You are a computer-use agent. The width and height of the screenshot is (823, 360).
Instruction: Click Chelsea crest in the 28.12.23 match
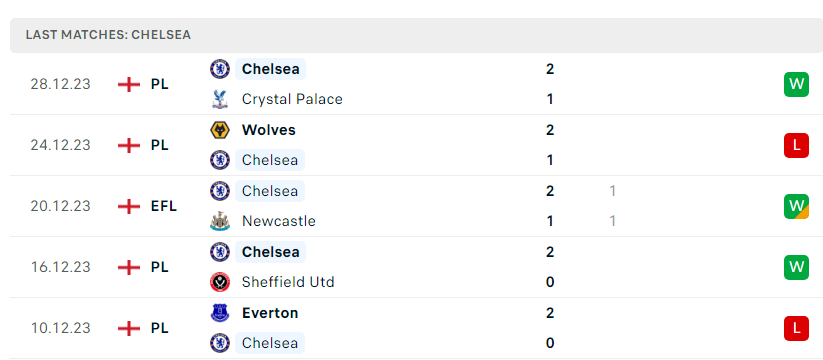coord(220,69)
